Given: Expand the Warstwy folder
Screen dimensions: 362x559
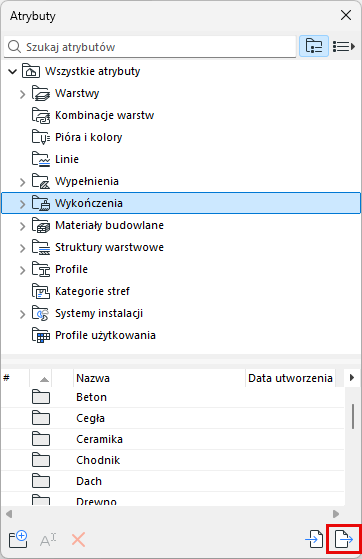Looking at the screenshot, I should point(22,94).
